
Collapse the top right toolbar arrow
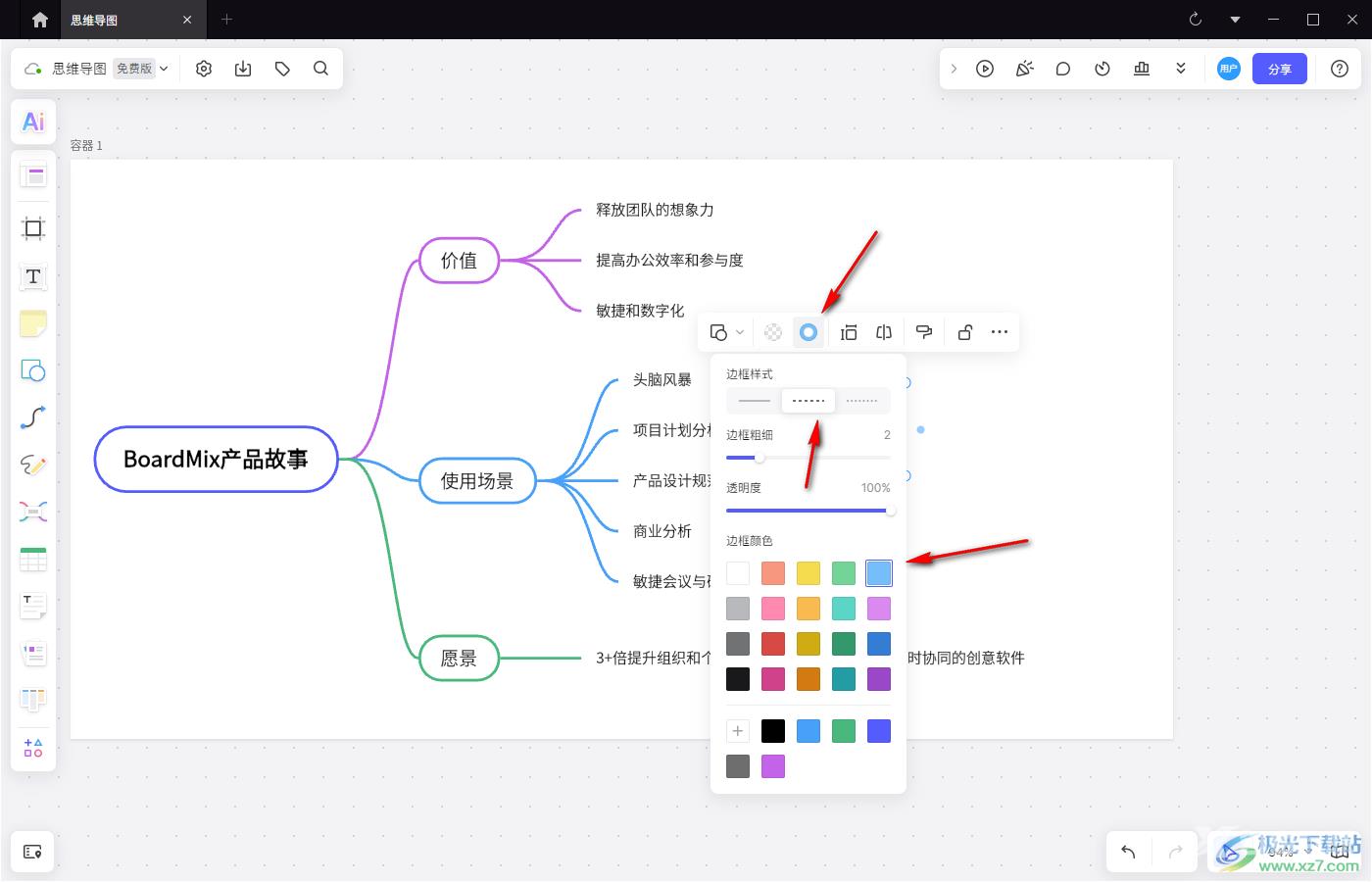(x=954, y=69)
